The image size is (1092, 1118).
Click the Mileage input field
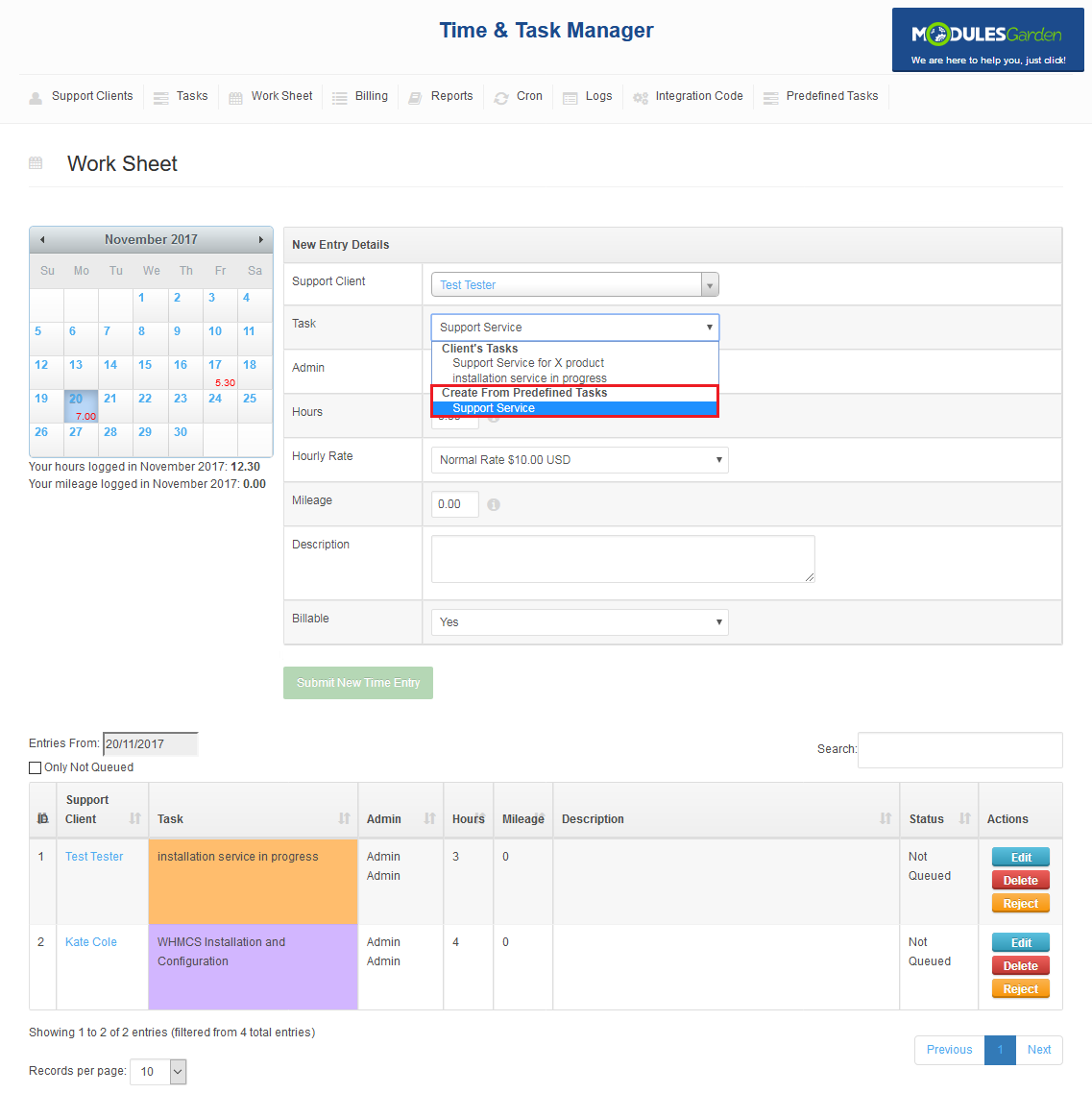pos(455,504)
